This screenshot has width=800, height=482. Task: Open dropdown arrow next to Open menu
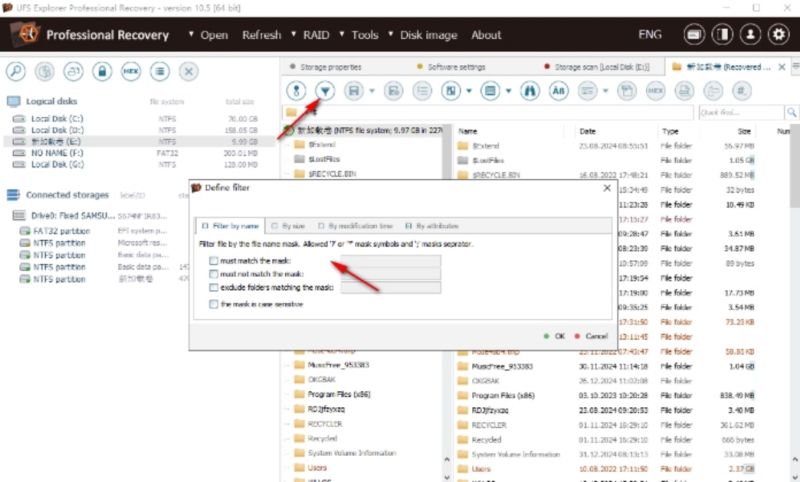tap(191, 34)
